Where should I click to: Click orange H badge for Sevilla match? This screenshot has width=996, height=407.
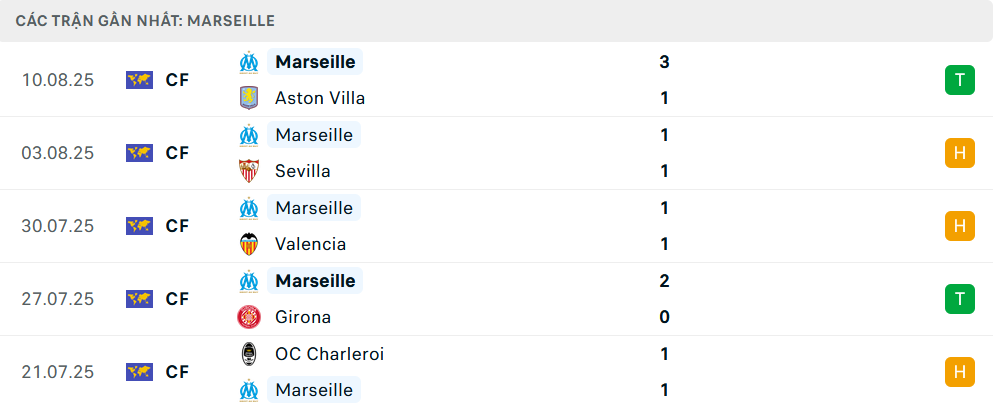(x=959, y=153)
